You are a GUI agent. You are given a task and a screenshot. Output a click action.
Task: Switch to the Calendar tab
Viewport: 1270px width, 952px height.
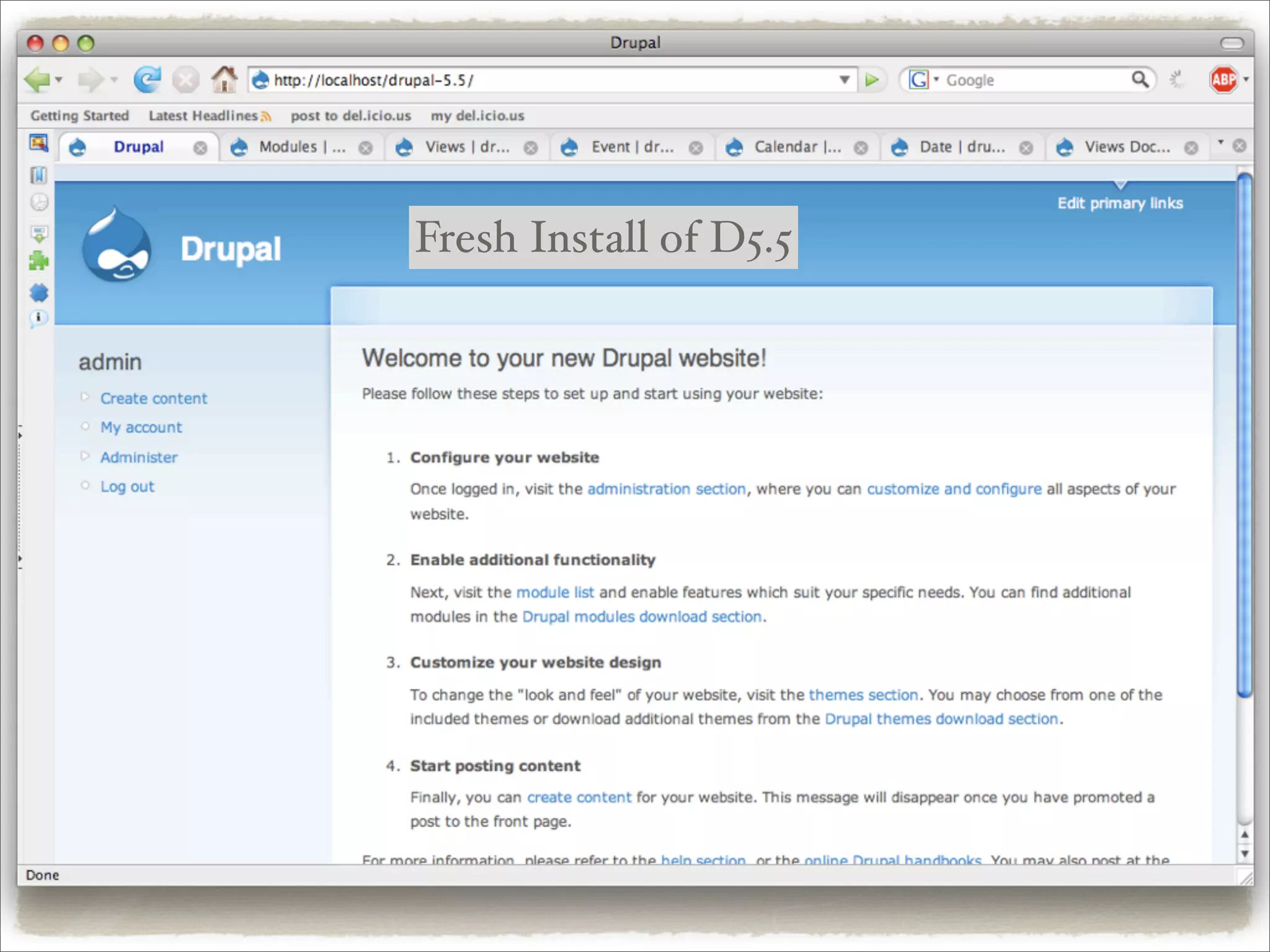point(797,147)
